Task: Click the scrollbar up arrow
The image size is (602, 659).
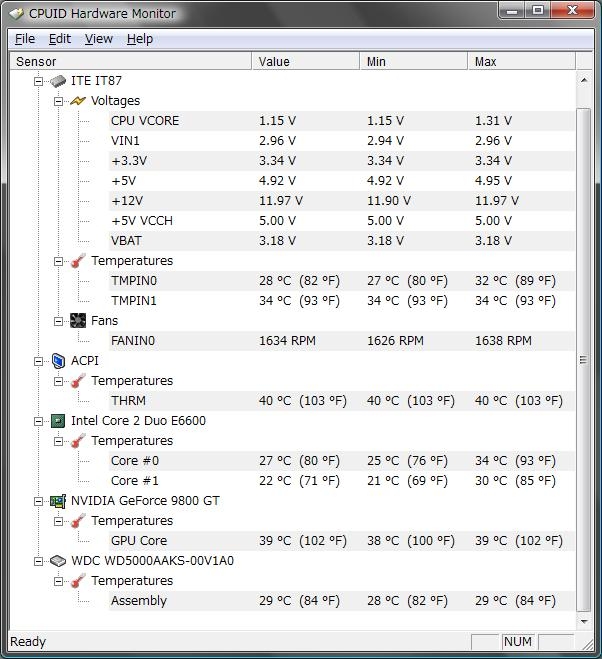Action: point(584,80)
